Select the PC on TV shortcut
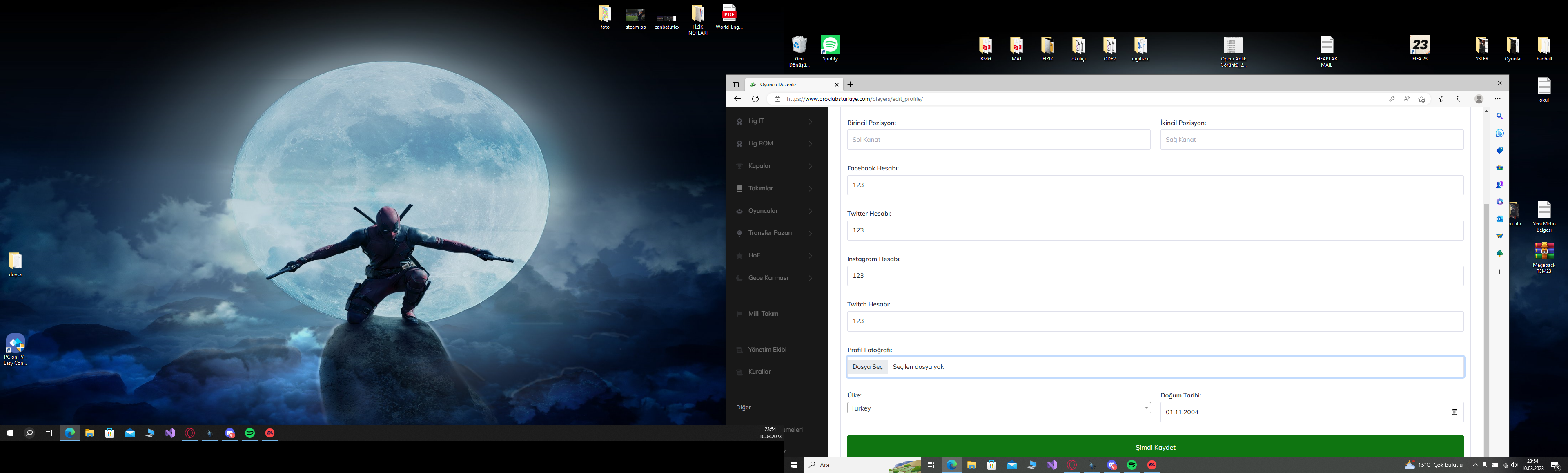1568x473 pixels. pyautogui.click(x=15, y=349)
